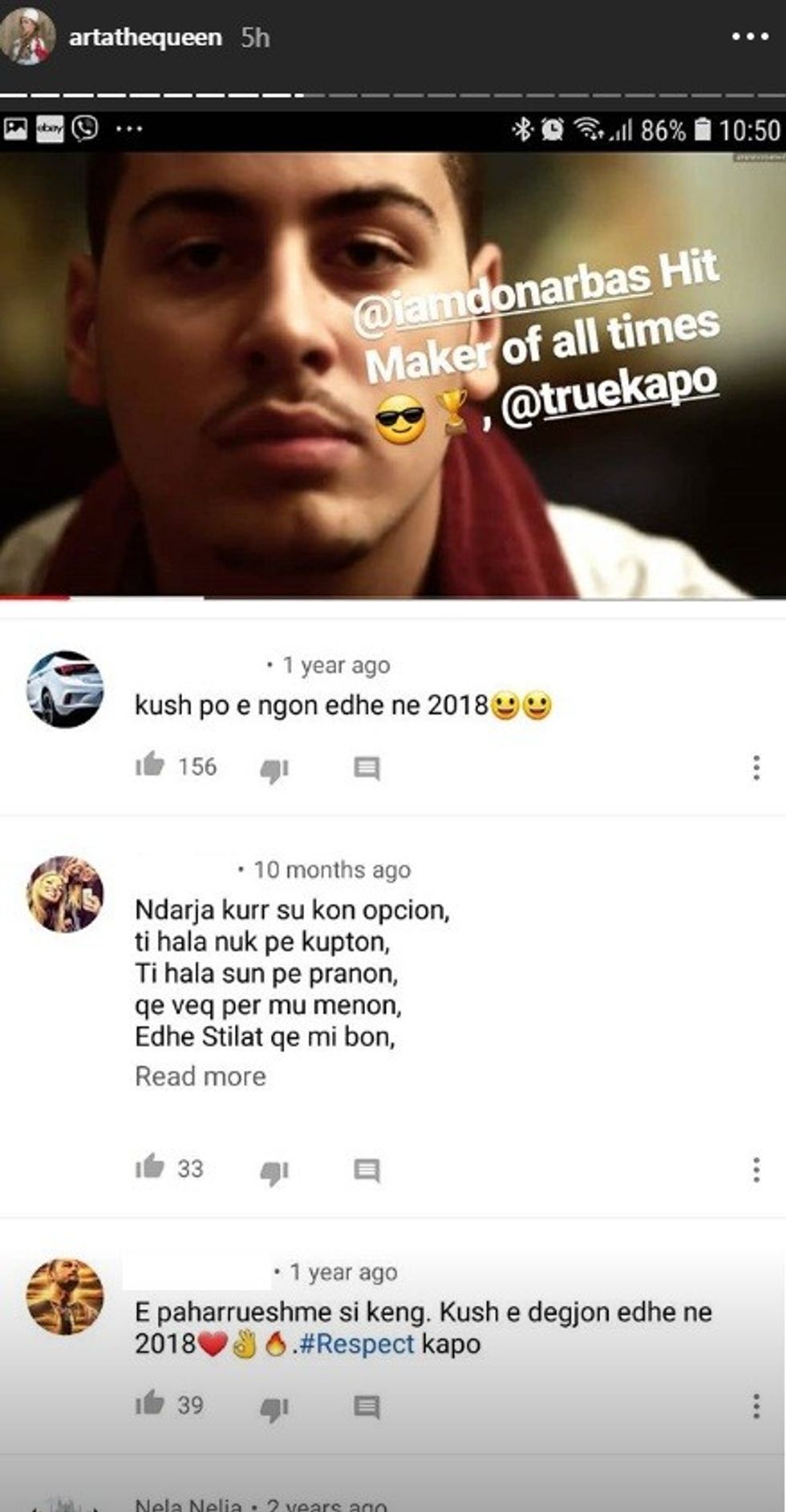Dislike the 'Ndarja kurr su kon opcion' comment
The width and height of the screenshot is (786, 1512).
pos(272,1170)
